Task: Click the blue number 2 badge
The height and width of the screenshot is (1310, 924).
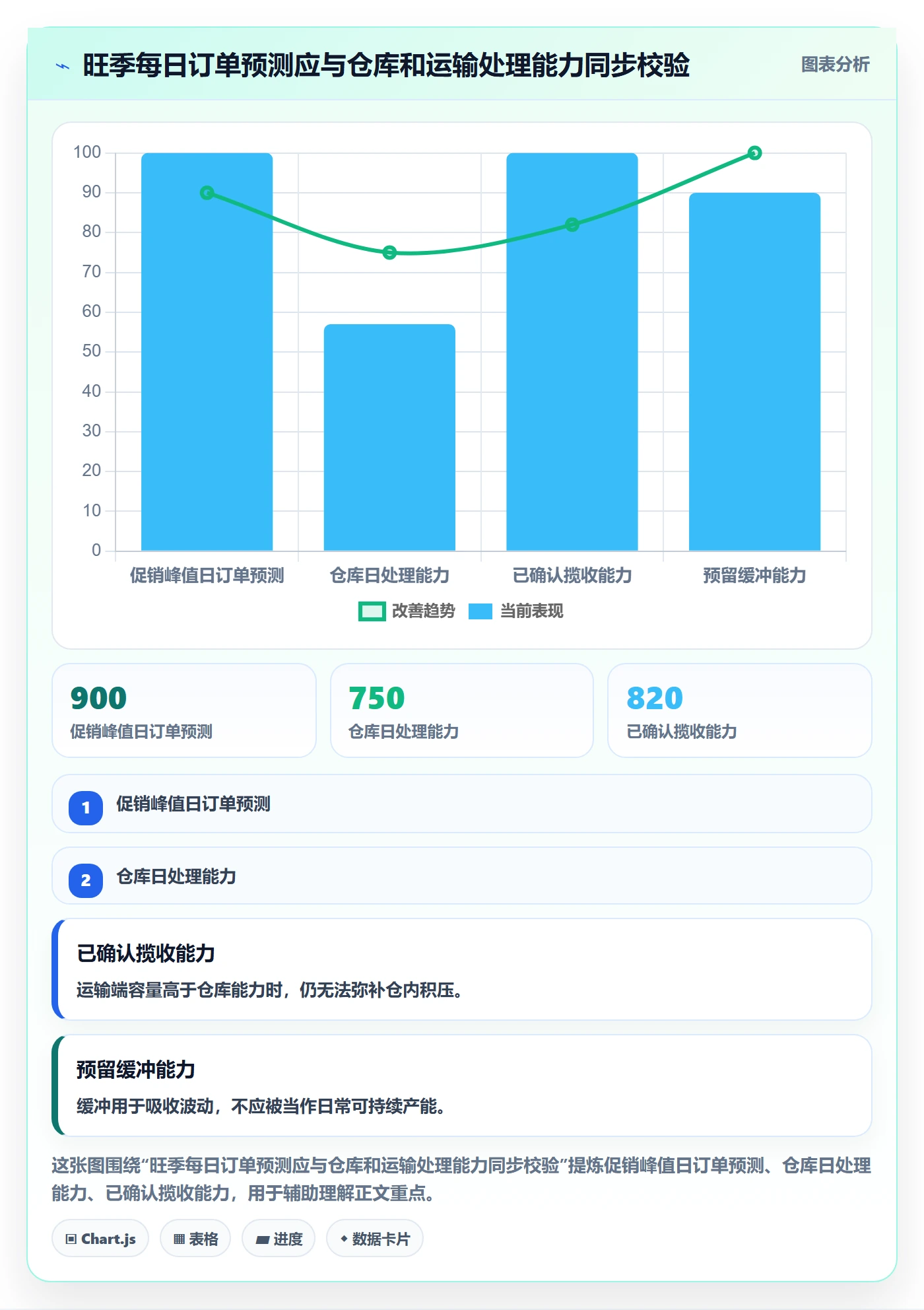Action: (x=86, y=880)
